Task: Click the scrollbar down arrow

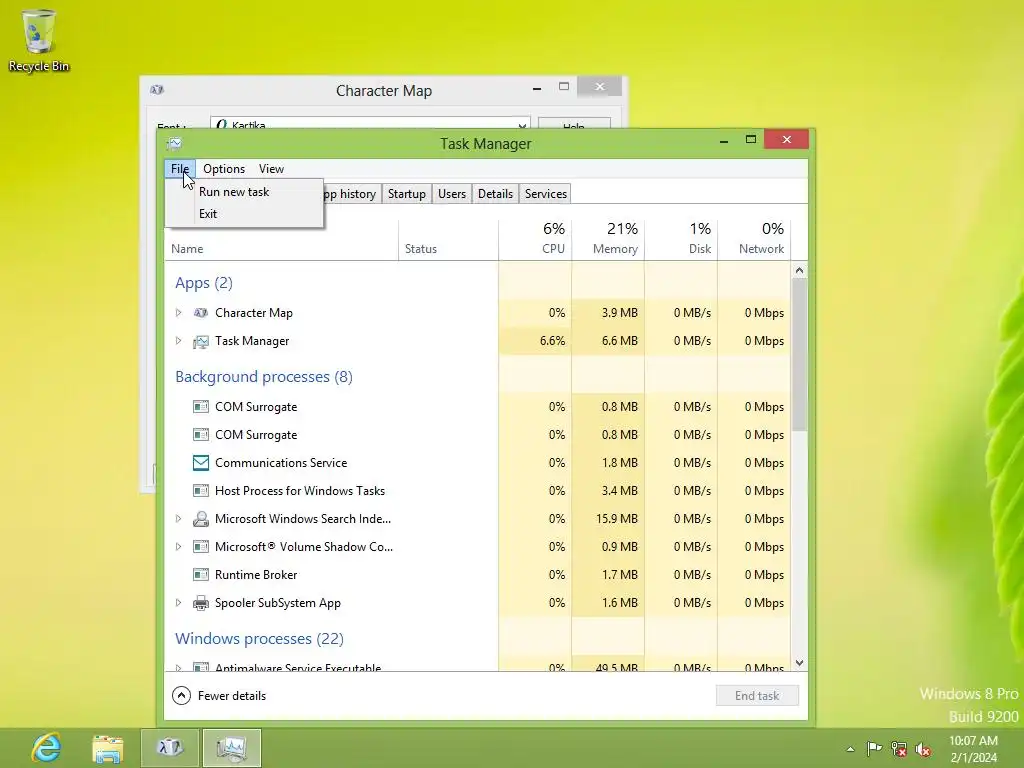Action: click(x=799, y=663)
